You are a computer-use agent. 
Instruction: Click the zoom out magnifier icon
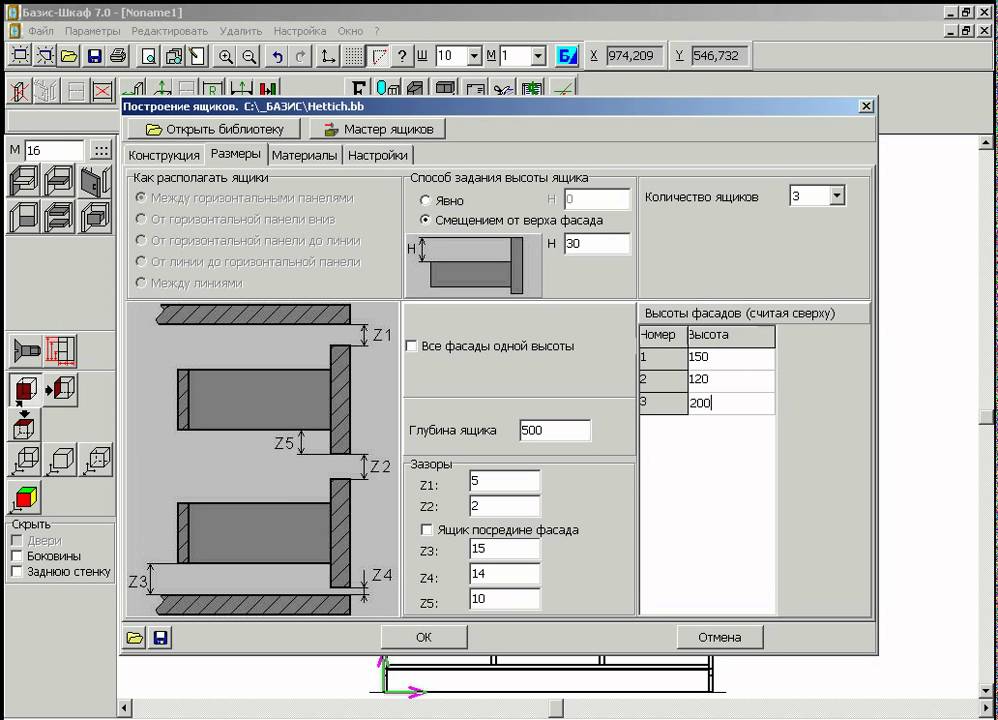coord(250,56)
